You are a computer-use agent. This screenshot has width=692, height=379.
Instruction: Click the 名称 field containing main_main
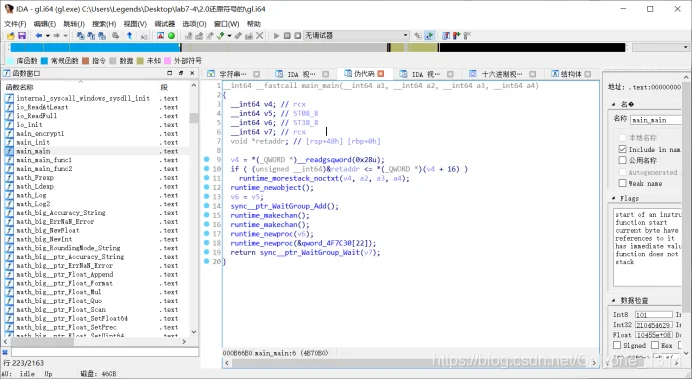pos(656,120)
